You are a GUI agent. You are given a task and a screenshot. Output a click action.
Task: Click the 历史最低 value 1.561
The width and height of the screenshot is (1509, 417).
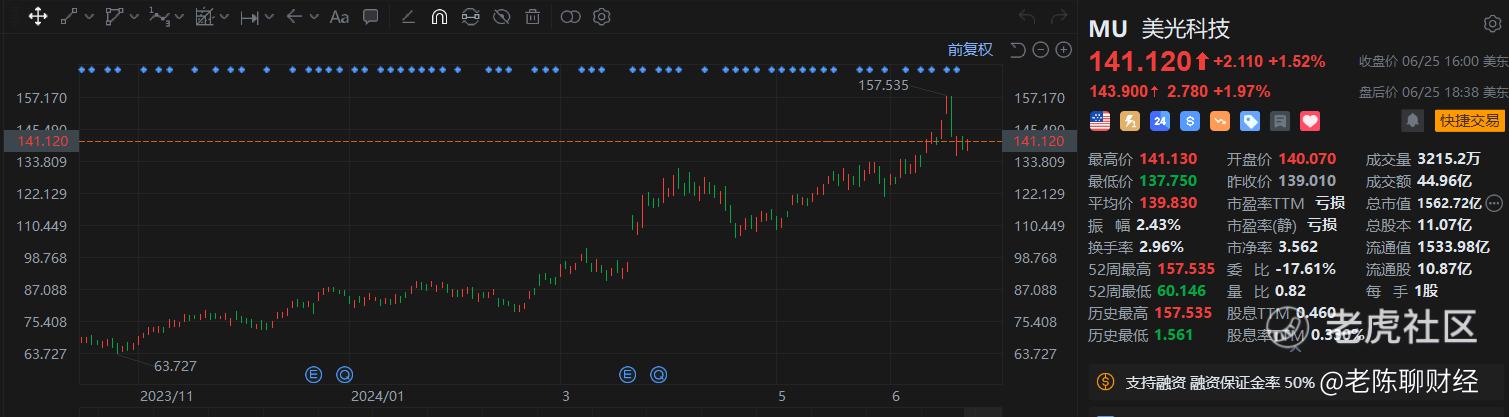(1174, 335)
